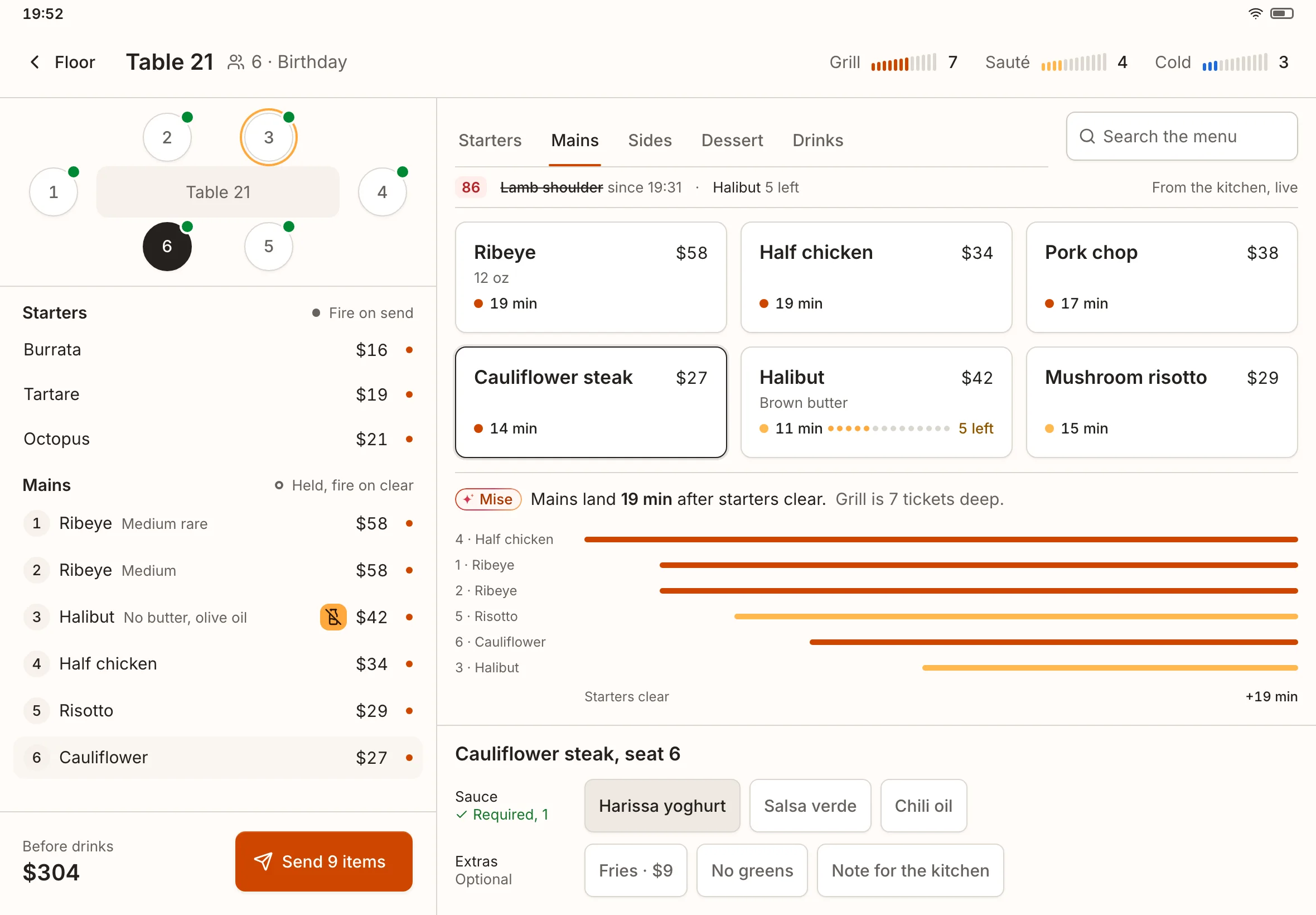The width and height of the screenshot is (1316, 915).
Task: Add a Note for the kitchen
Action: coord(910,870)
